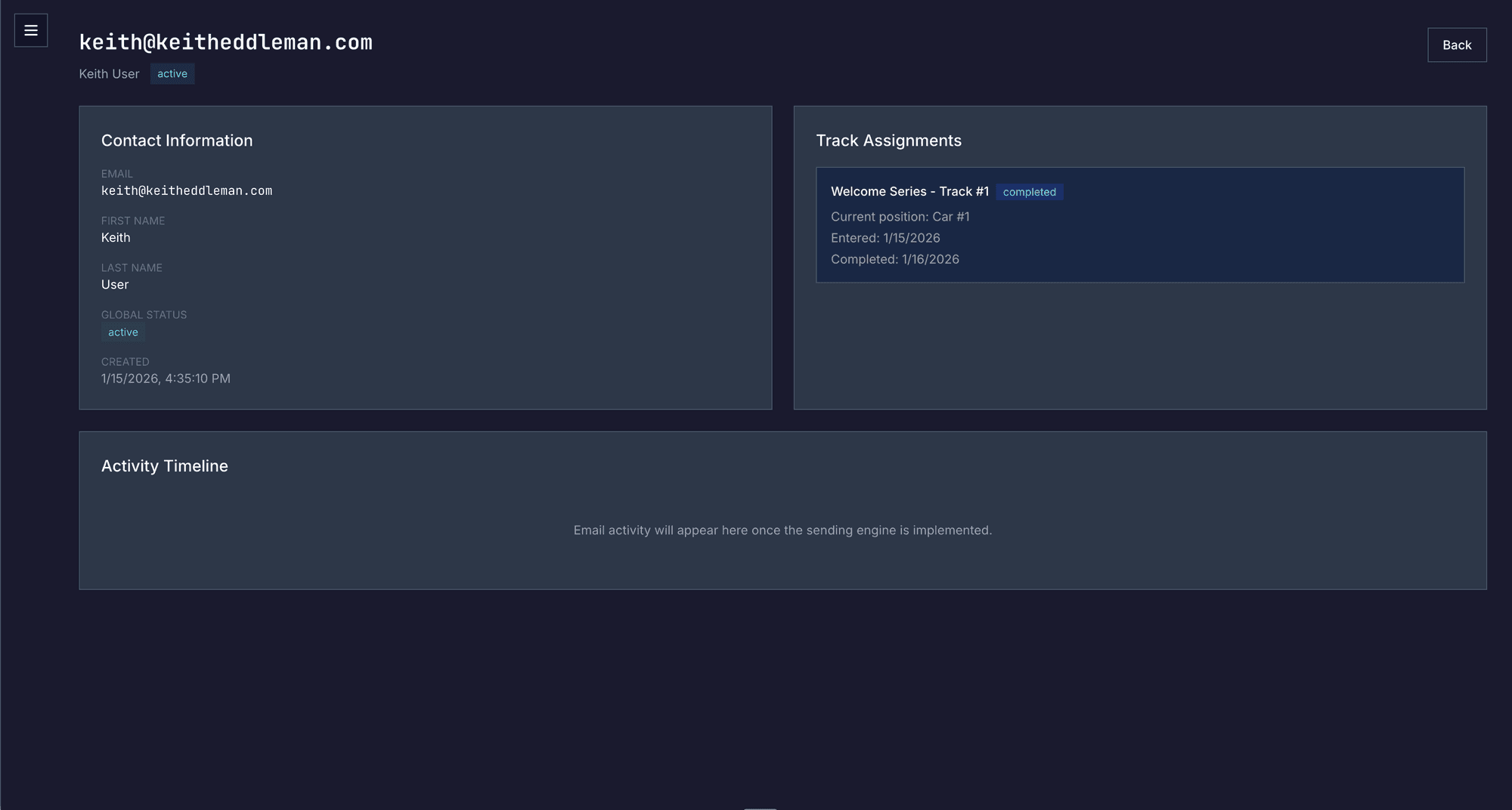Open the hamburger sidebar menu
Viewport: 1512px width, 810px height.
click(x=31, y=30)
